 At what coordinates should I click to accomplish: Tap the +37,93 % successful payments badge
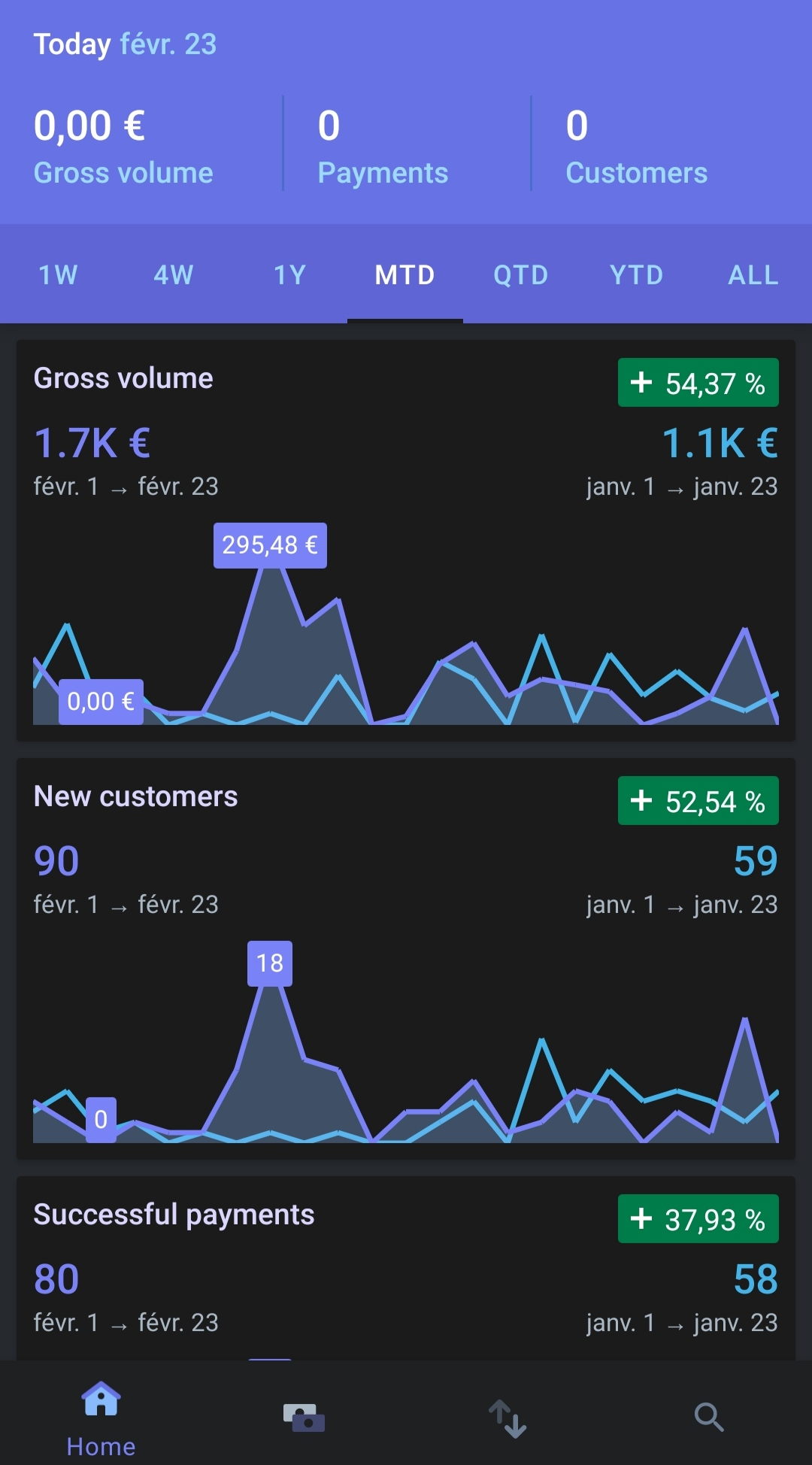698,1219
